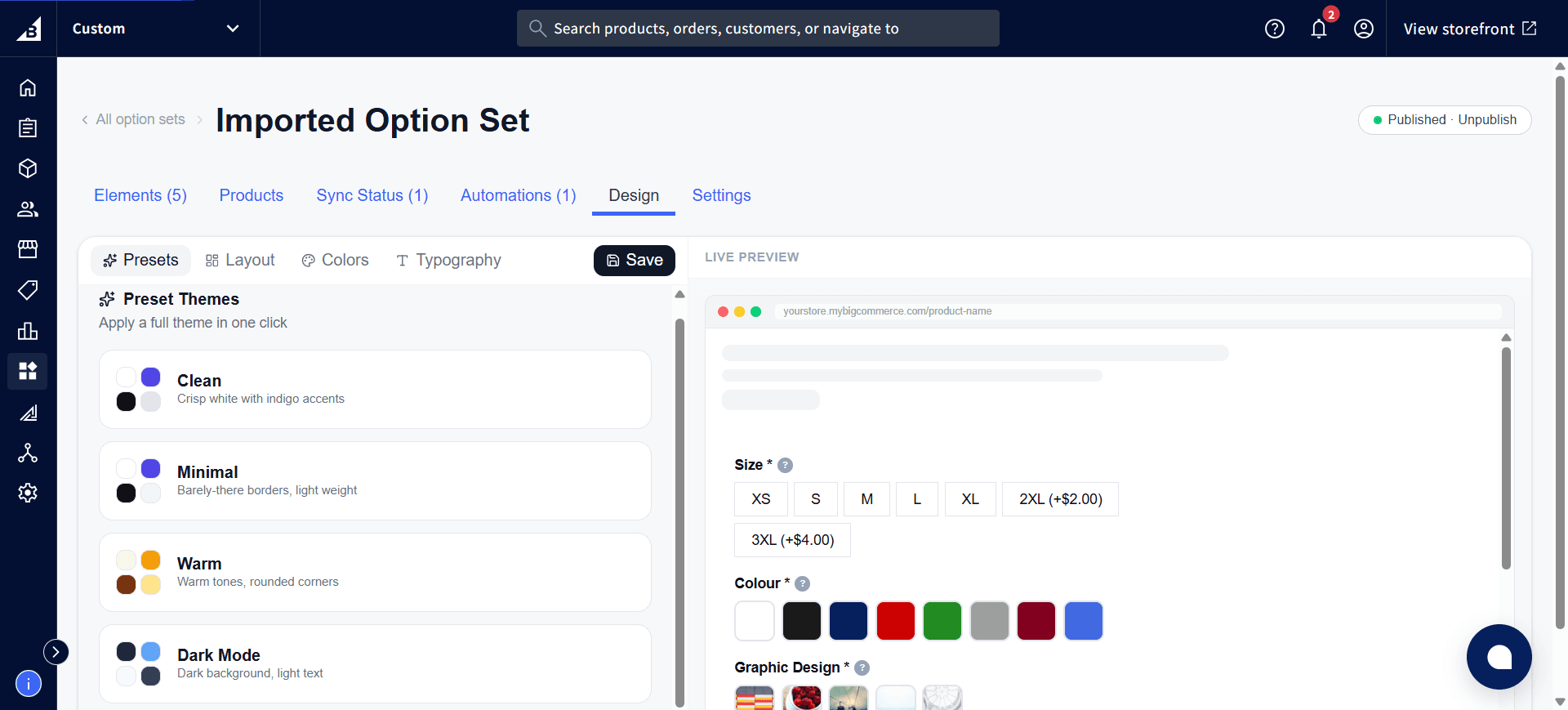The width and height of the screenshot is (1568, 710).
Task: Focus the search products input field
Action: (x=758, y=29)
